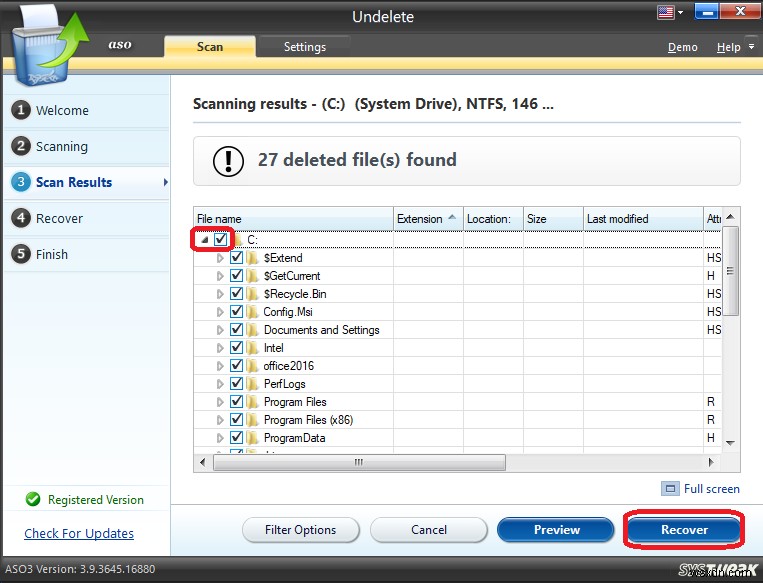Viewport: 763px width, 583px height.
Task: Open the Help menu
Action: pyautogui.click(x=729, y=47)
